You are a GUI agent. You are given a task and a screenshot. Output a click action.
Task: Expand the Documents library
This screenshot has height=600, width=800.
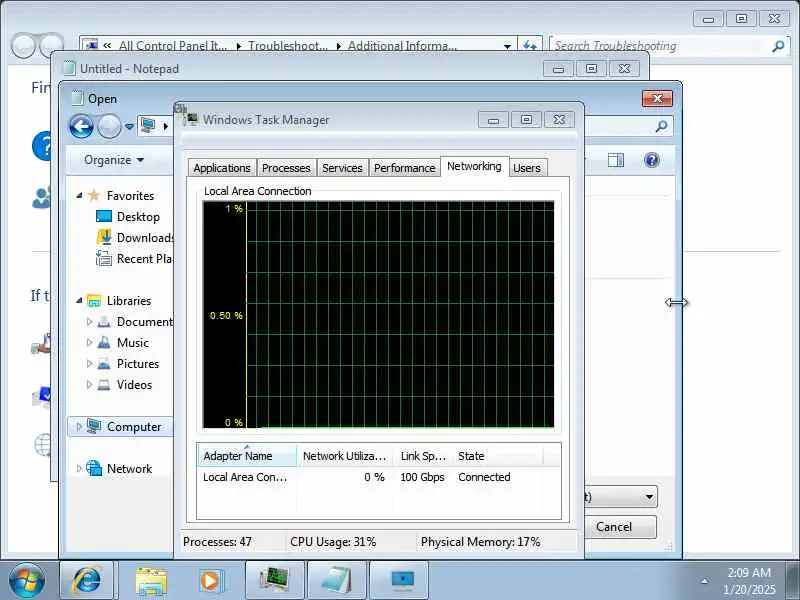point(89,321)
